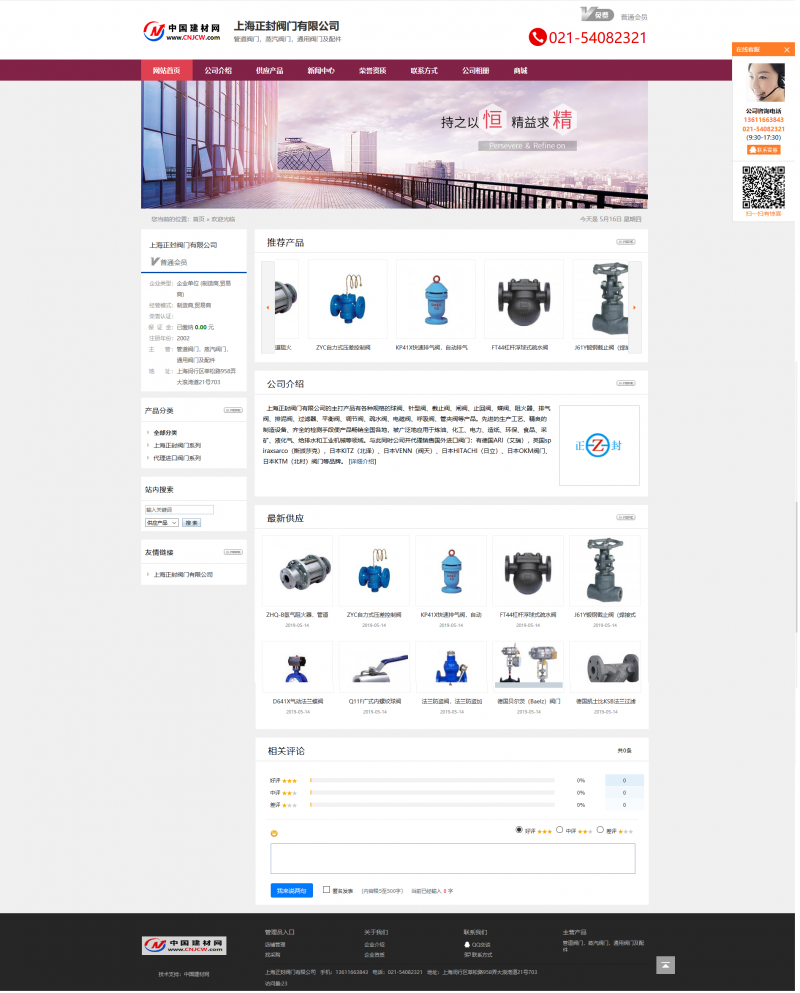Click FT44 steam trap in recommended products
The width and height of the screenshot is (800, 993).
(x=524, y=299)
